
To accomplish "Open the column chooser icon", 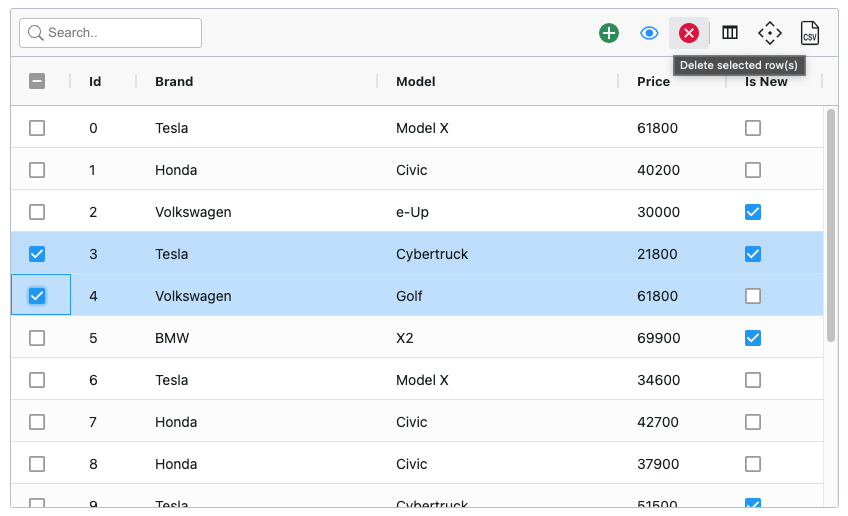I will coord(730,33).
